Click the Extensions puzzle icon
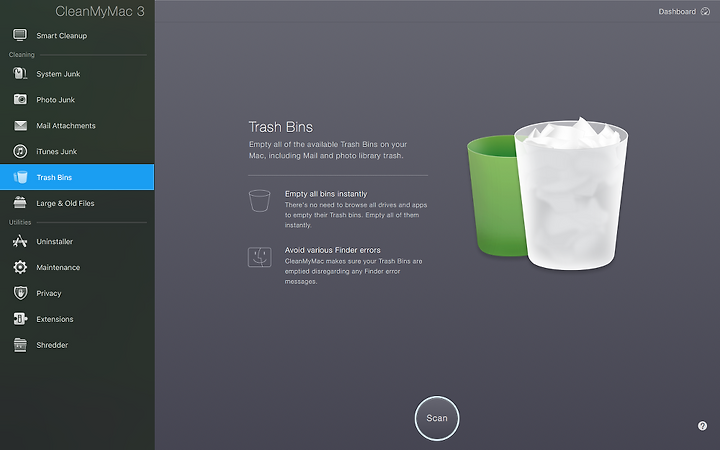Viewport: 720px width, 450px height. pyautogui.click(x=20, y=319)
